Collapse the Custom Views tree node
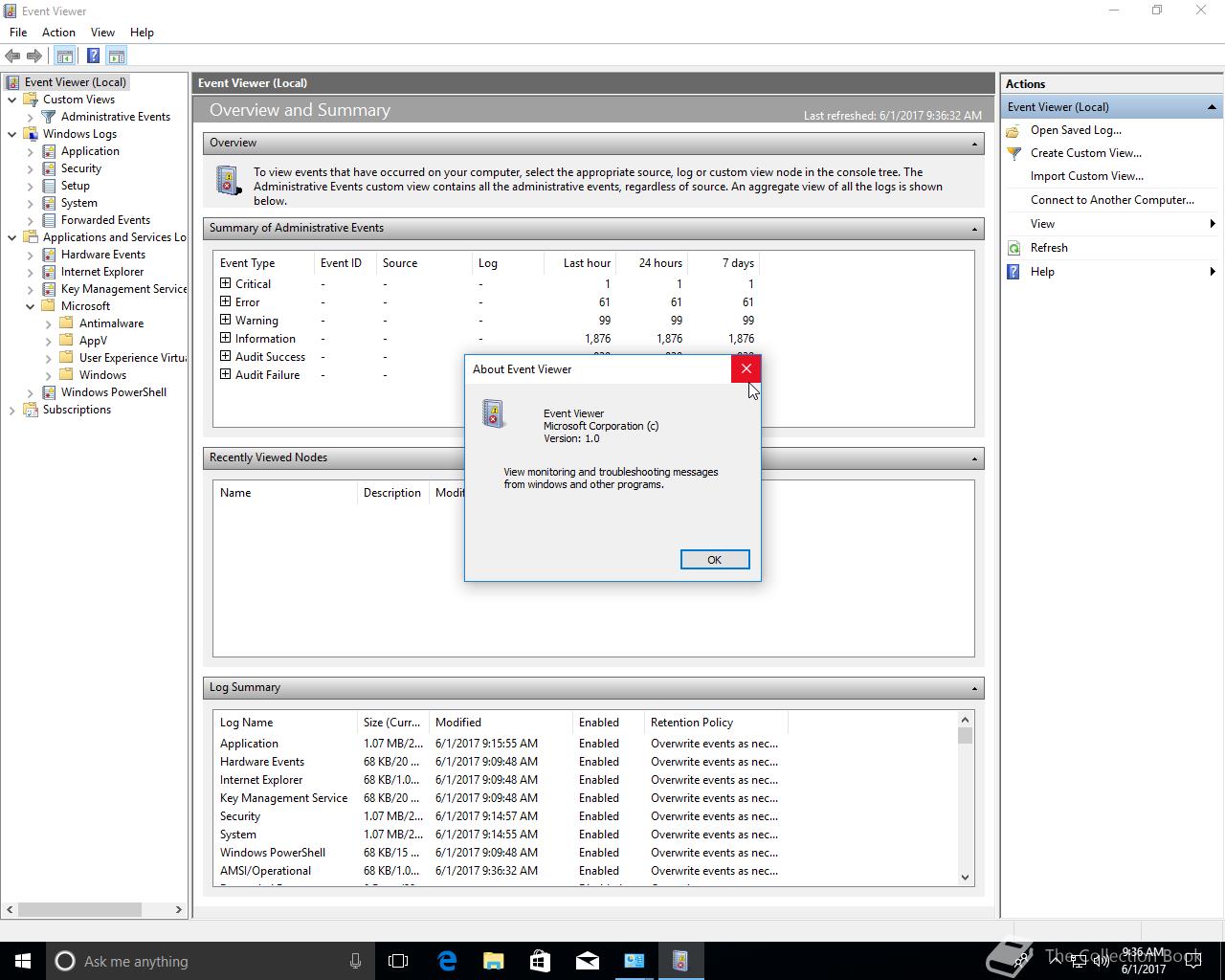 12,100
